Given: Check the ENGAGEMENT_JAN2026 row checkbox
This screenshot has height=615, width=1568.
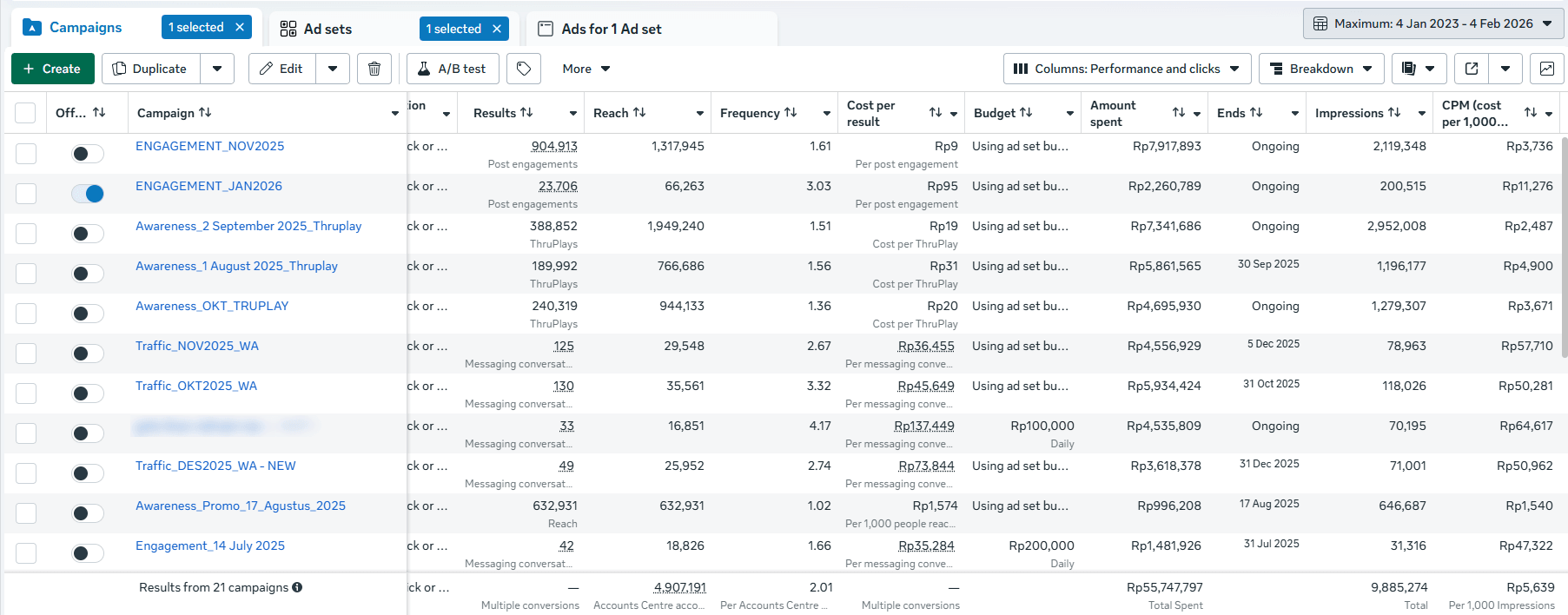Looking at the screenshot, I should click(26, 194).
